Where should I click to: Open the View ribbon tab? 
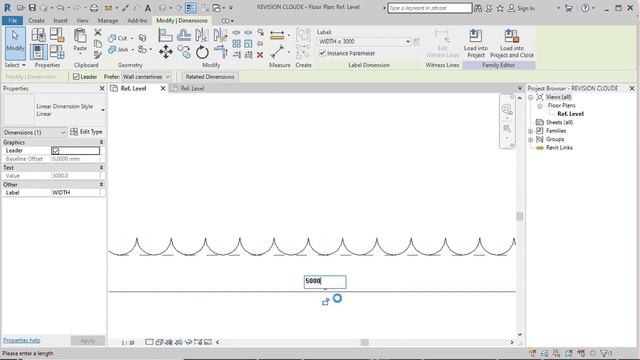[x=82, y=20]
